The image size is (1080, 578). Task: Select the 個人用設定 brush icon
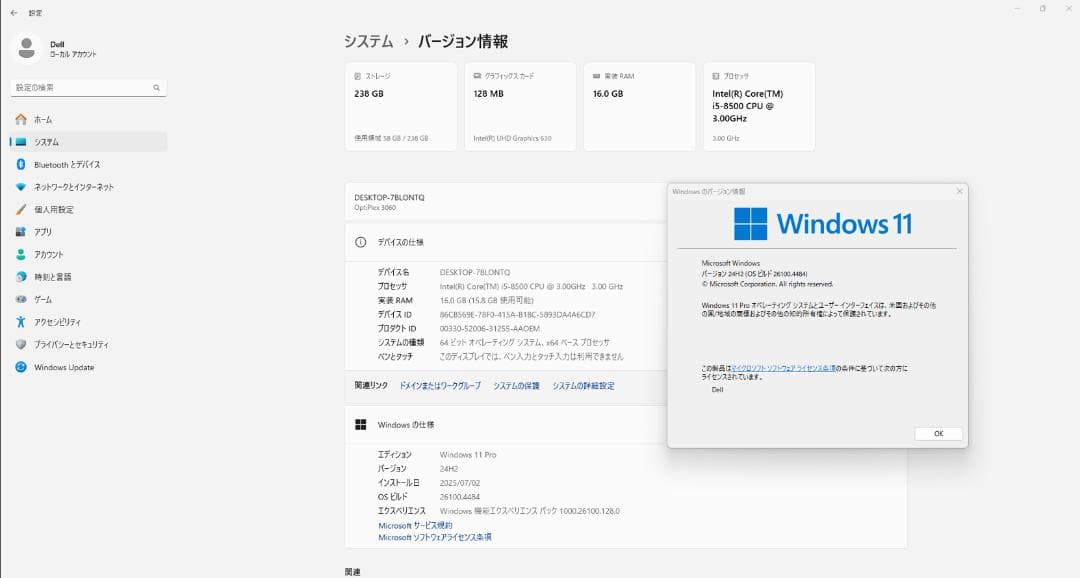[21, 209]
